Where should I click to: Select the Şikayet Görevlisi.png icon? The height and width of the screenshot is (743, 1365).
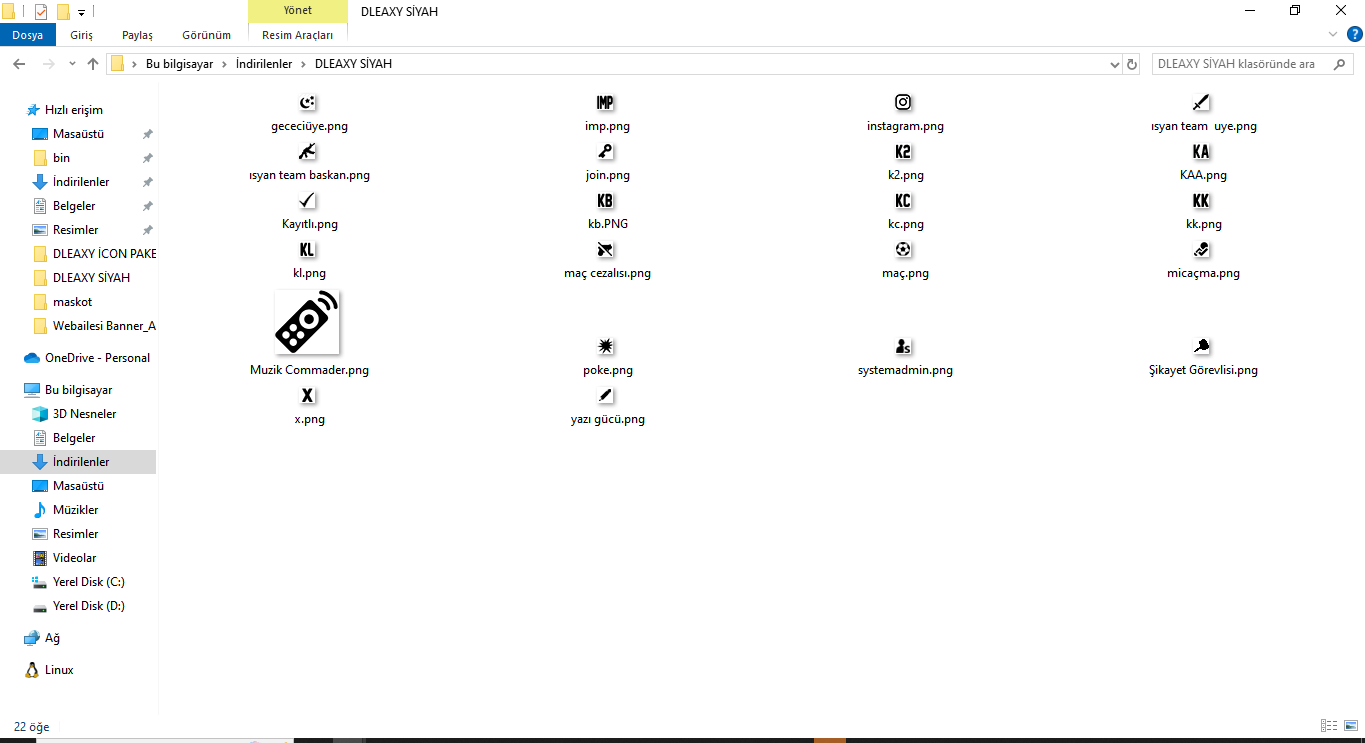[1203, 347]
